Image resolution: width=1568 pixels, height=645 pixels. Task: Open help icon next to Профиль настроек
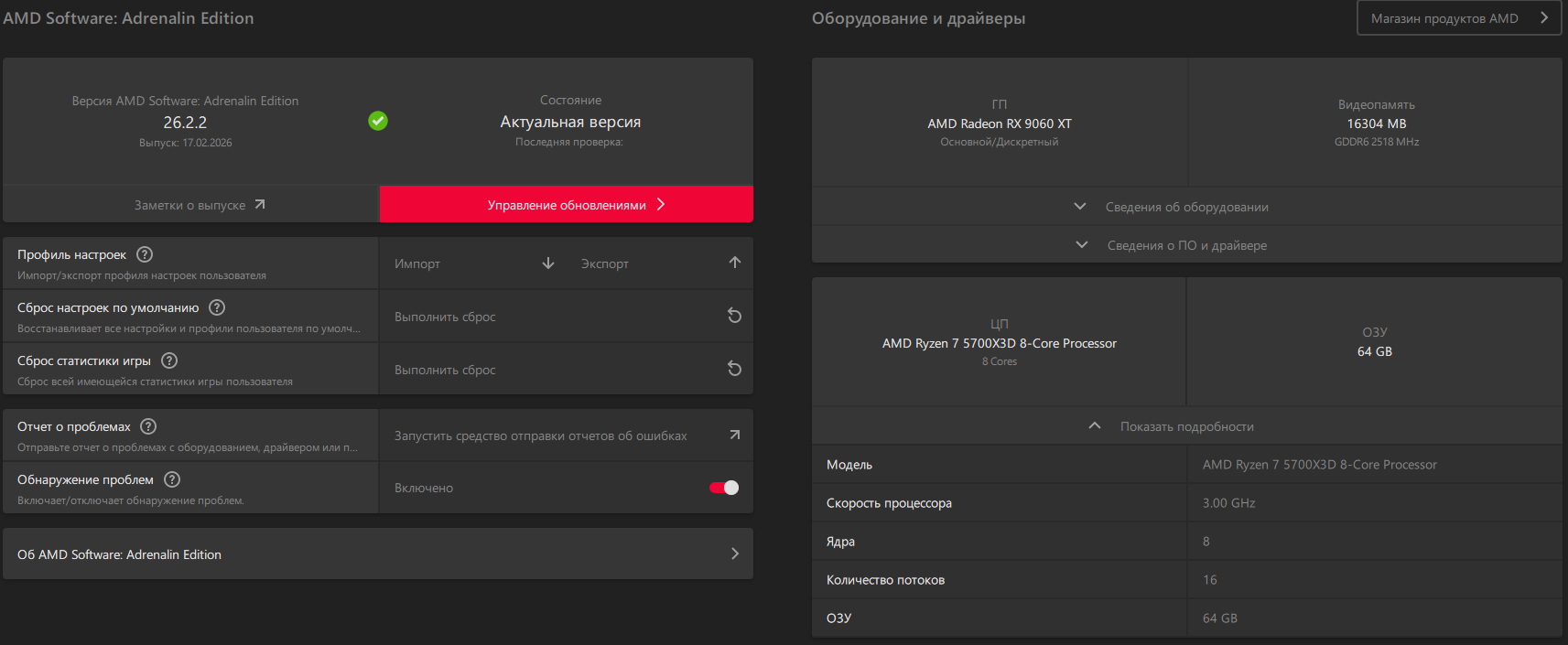tap(145, 254)
